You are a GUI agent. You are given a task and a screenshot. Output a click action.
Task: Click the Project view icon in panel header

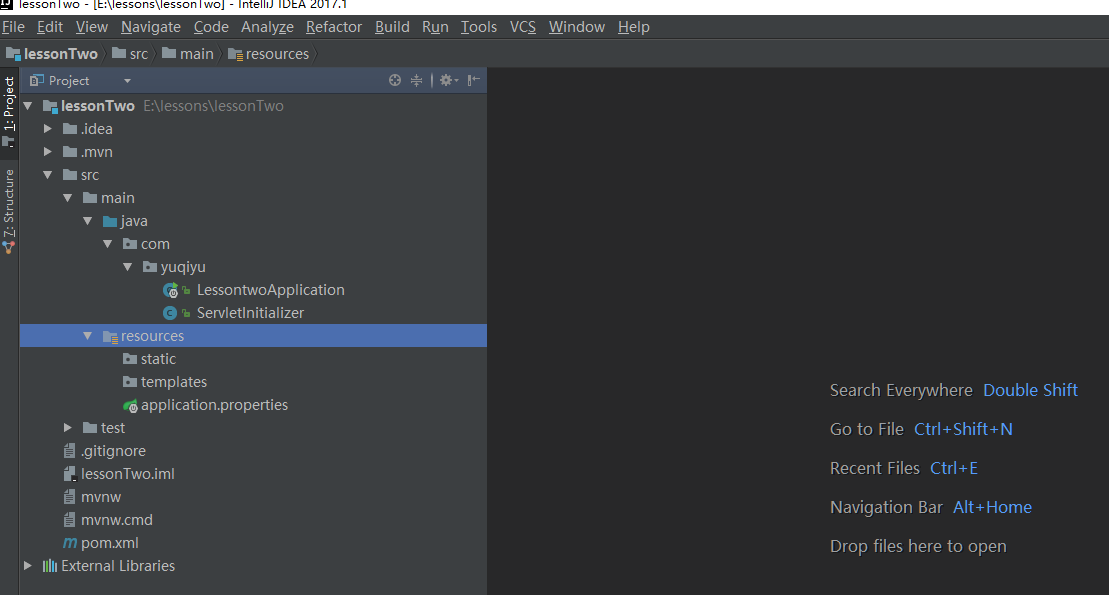pos(37,81)
